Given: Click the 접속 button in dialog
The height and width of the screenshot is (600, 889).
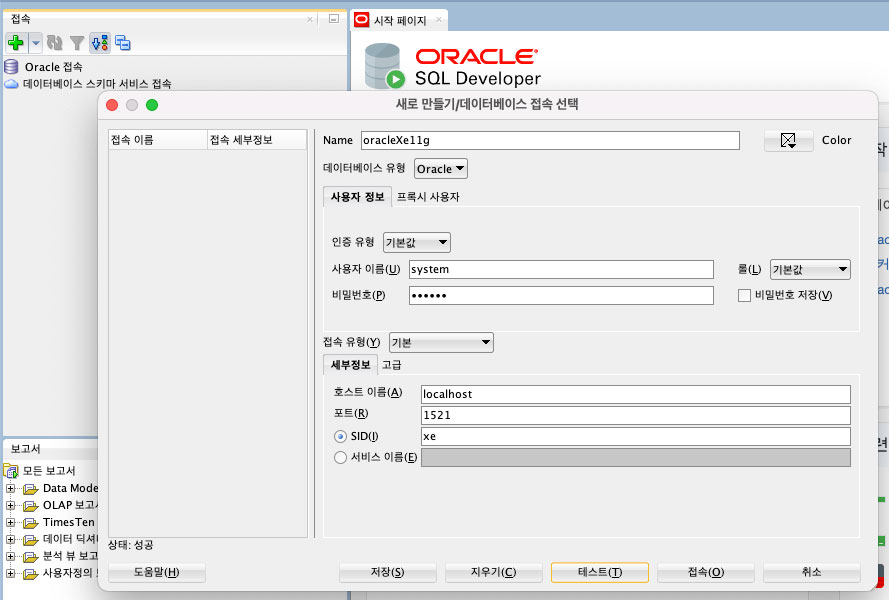Looking at the screenshot, I should [x=706, y=572].
